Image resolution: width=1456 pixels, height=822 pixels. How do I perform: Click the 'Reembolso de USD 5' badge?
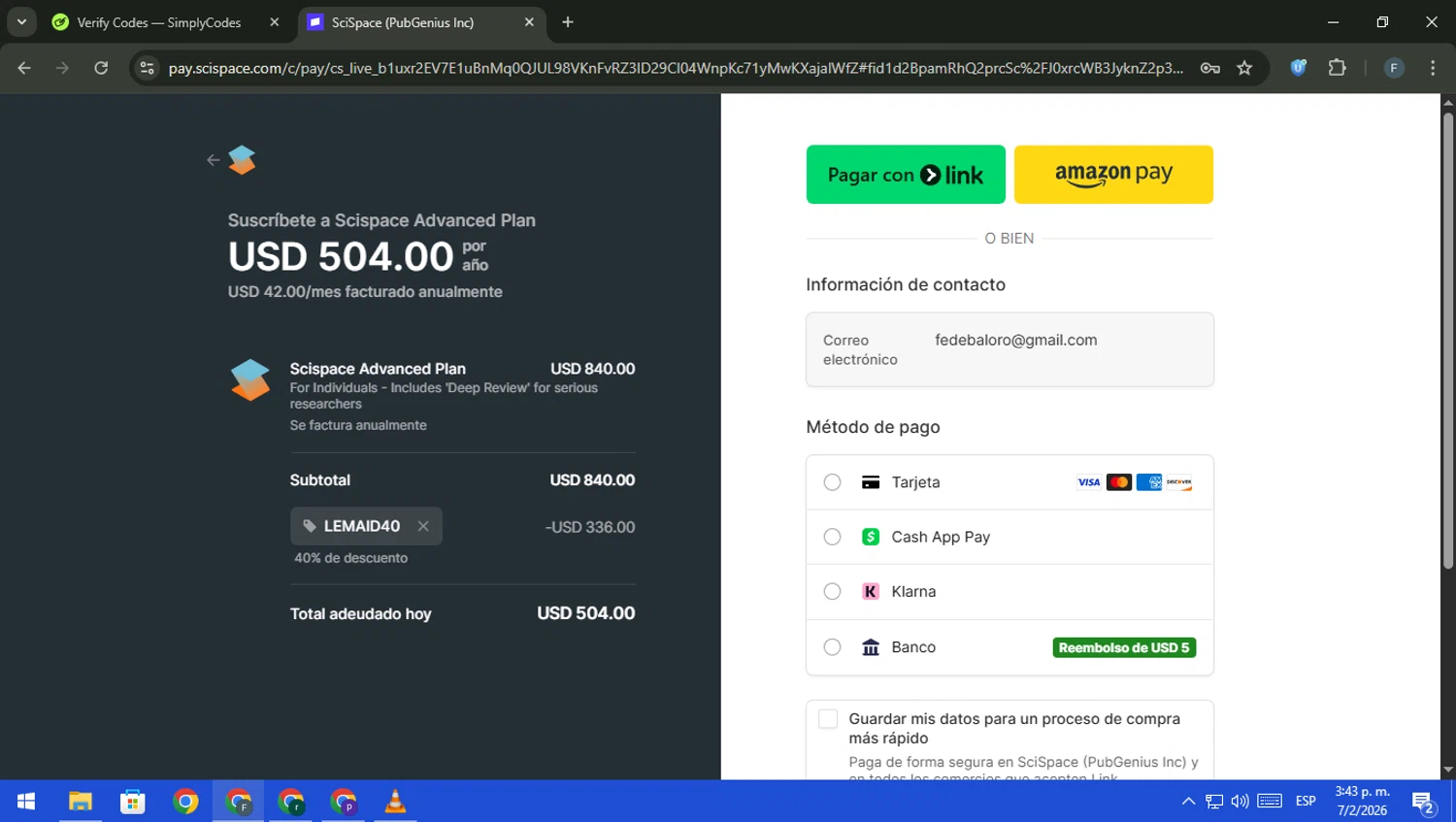pos(1124,647)
